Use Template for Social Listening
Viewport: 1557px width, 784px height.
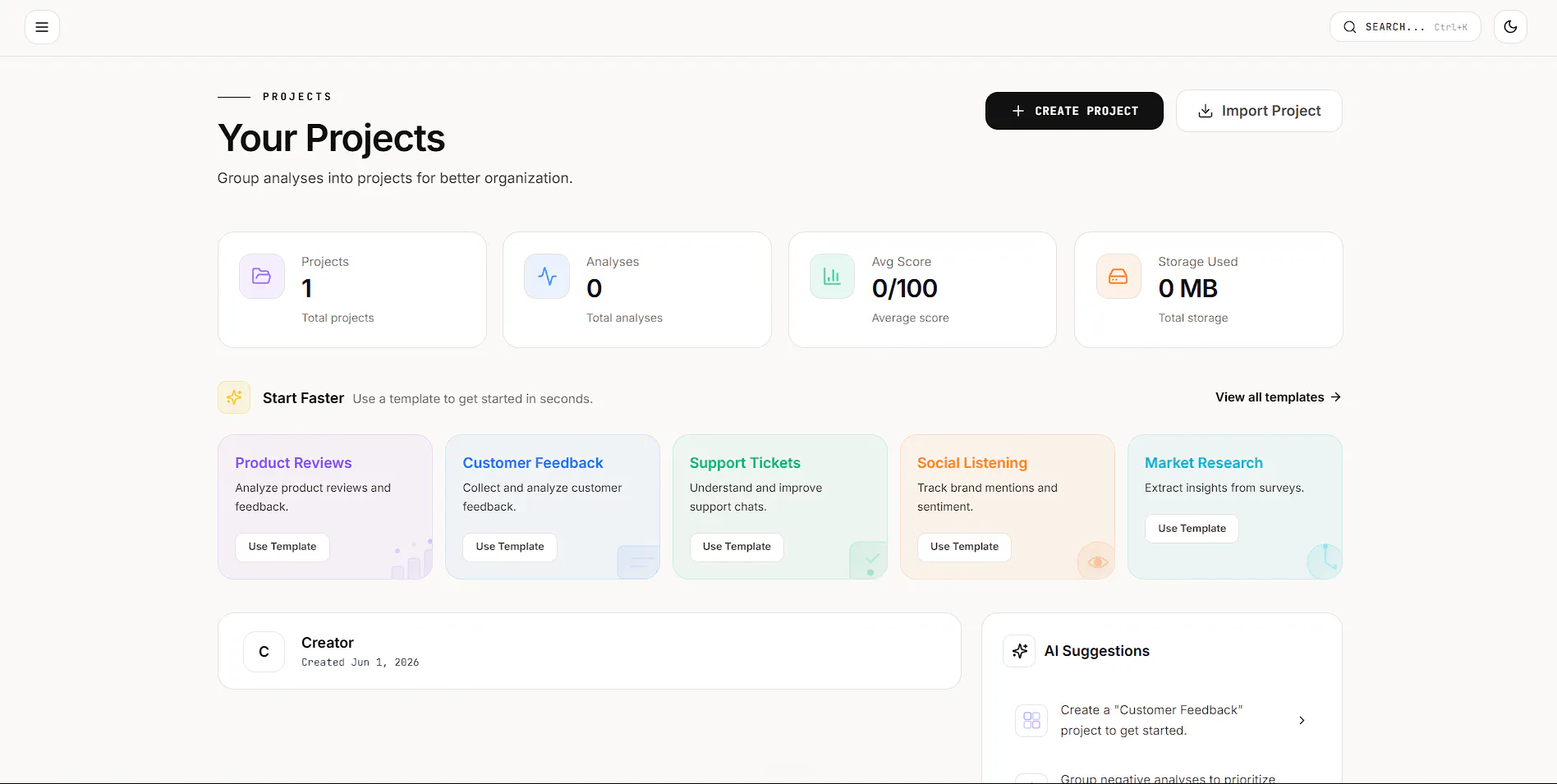click(x=964, y=547)
